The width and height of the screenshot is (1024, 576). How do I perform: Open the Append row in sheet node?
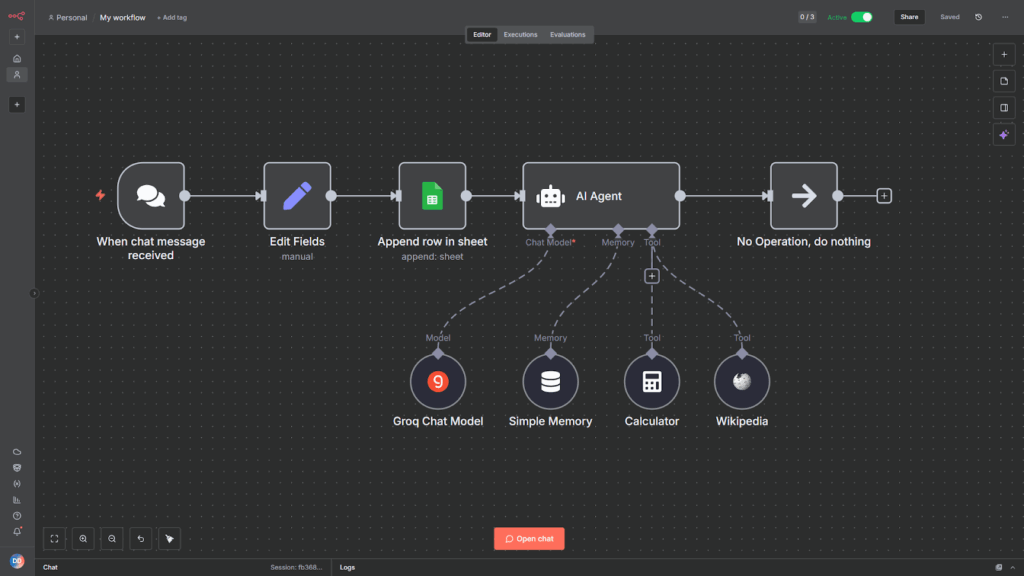click(432, 196)
